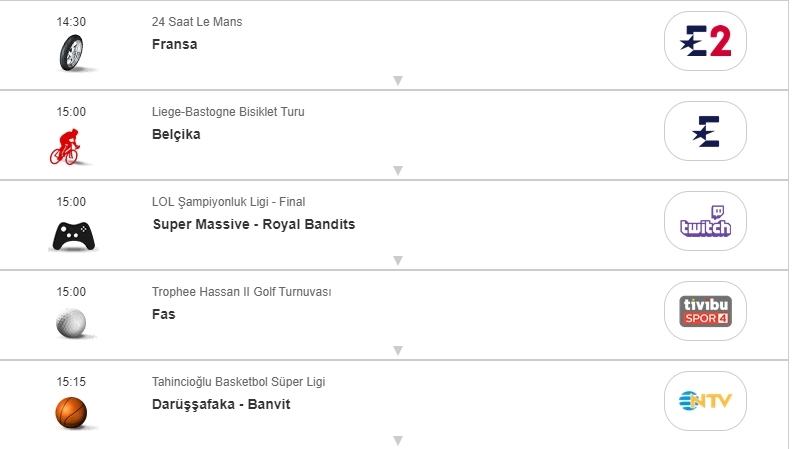
Task: Open the Eurosport 2 channel logo
Action: coord(705,41)
